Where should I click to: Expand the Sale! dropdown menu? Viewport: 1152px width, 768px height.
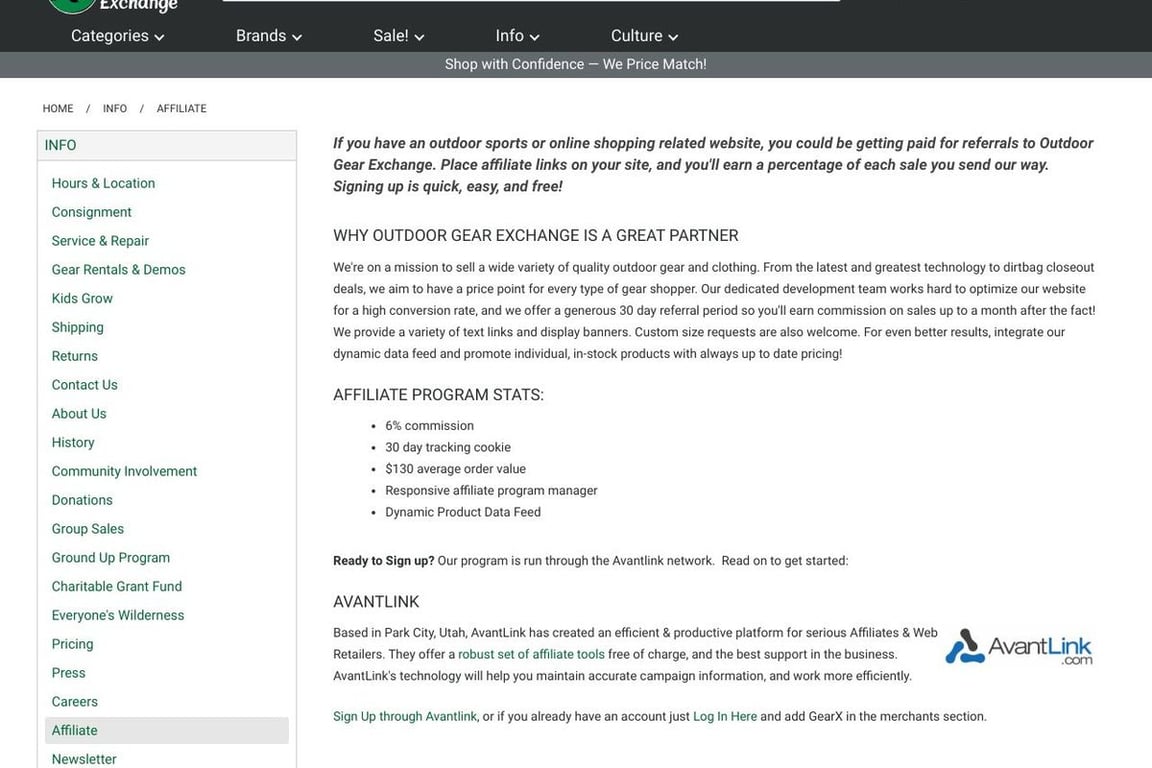click(x=398, y=36)
